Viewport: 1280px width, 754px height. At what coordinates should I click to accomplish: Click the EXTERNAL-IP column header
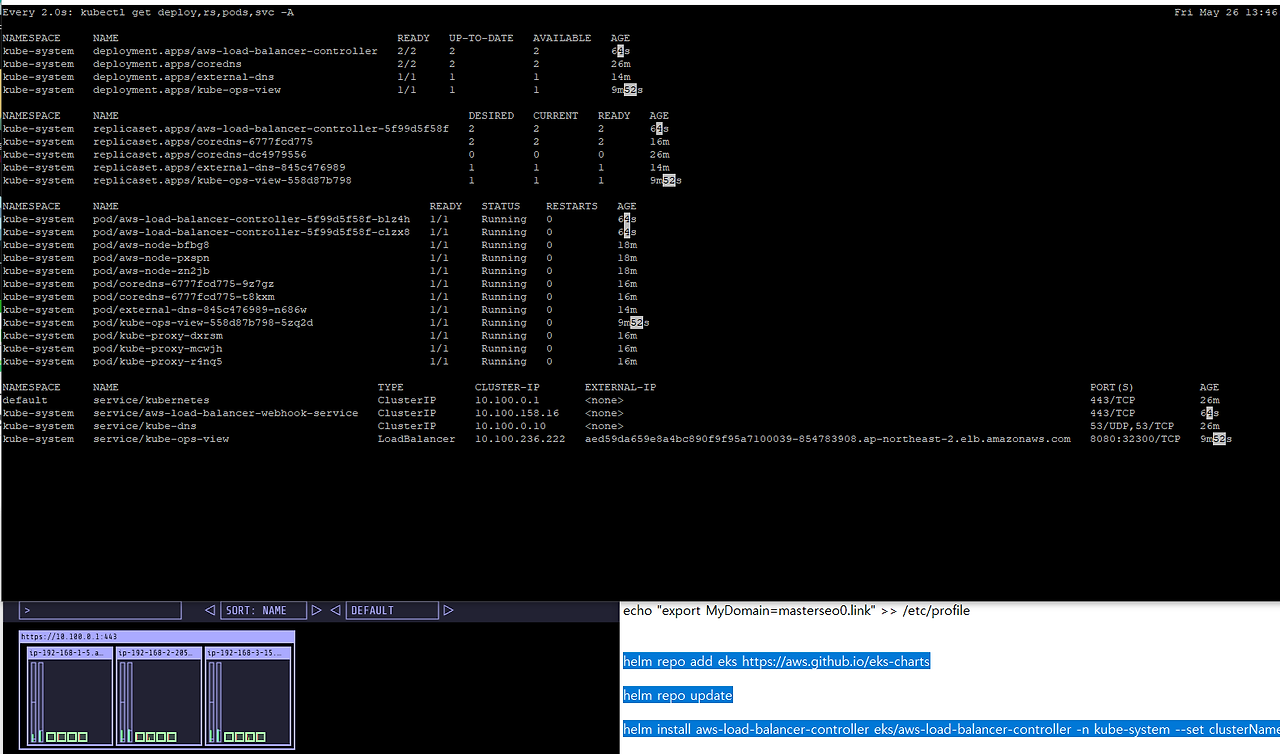click(x=621, y=387)
